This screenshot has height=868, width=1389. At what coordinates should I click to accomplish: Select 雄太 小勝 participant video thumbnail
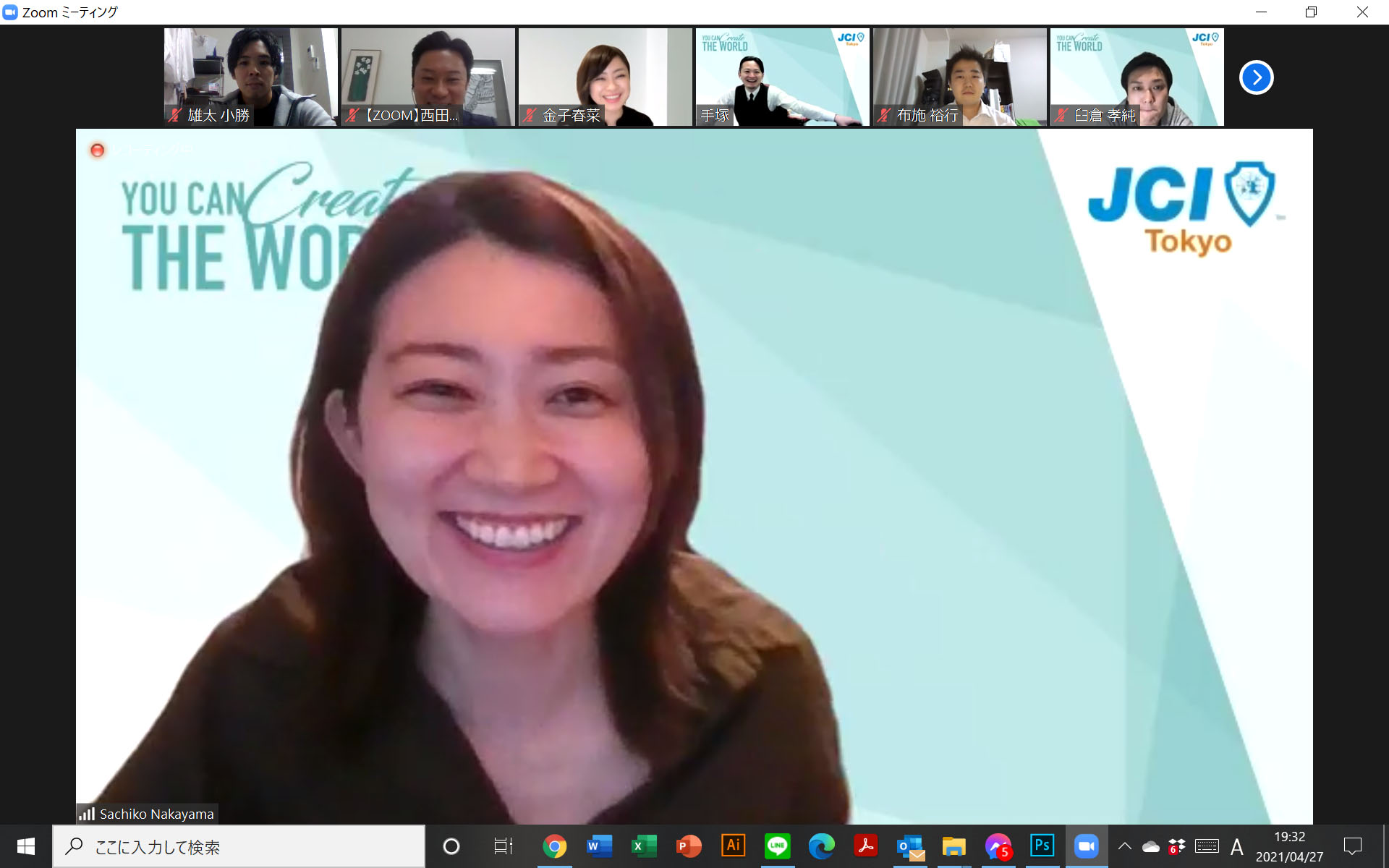pyautogui.click(x=250, y=77)
